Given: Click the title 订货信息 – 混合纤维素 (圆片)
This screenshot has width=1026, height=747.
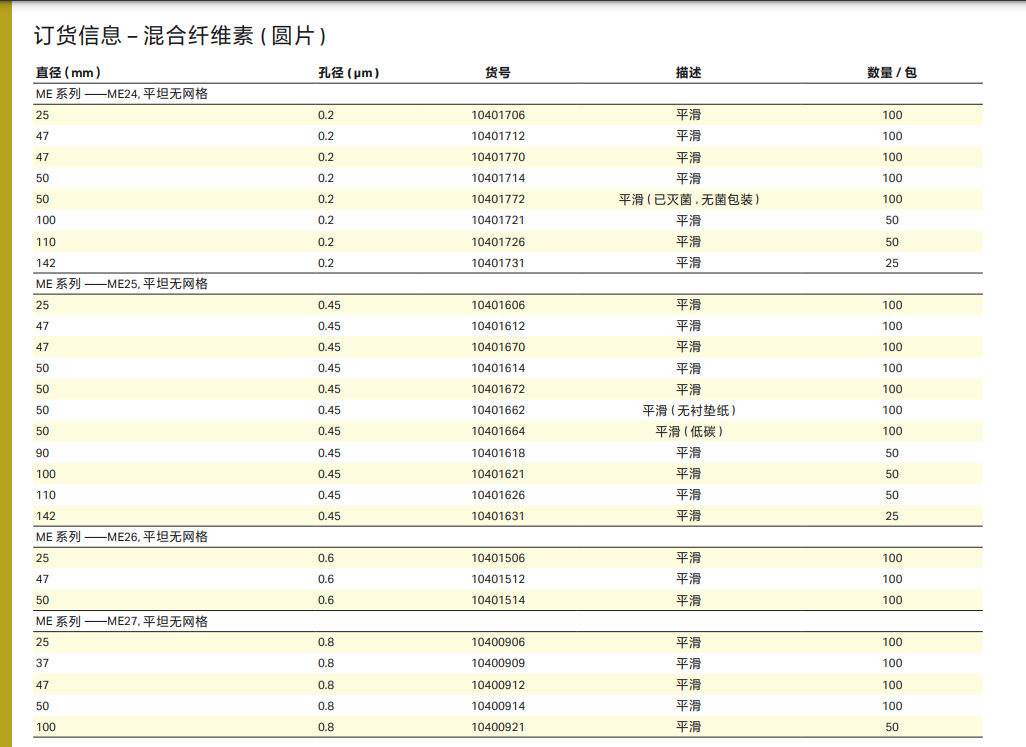Looking at the screenshot, I should 181,36.
